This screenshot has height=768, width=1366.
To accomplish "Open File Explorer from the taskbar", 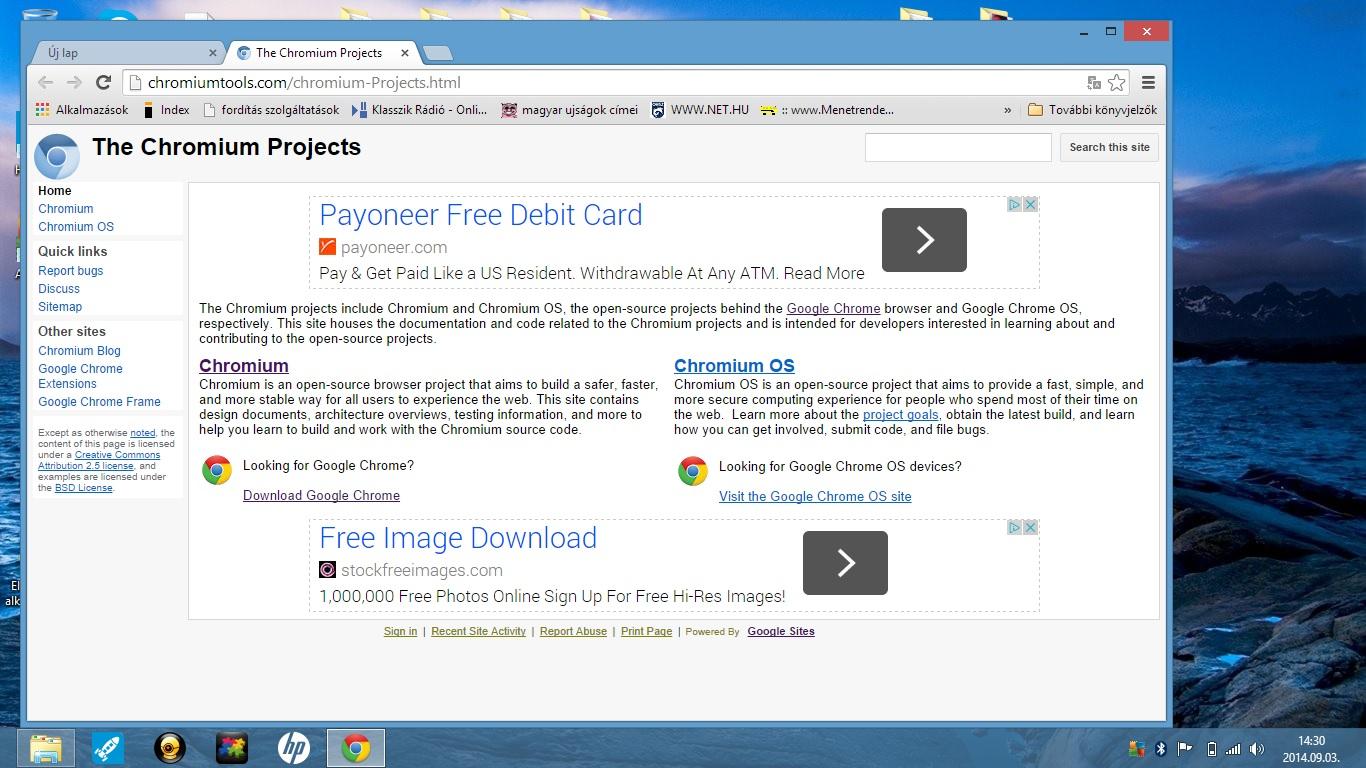I will coord(46,748).
